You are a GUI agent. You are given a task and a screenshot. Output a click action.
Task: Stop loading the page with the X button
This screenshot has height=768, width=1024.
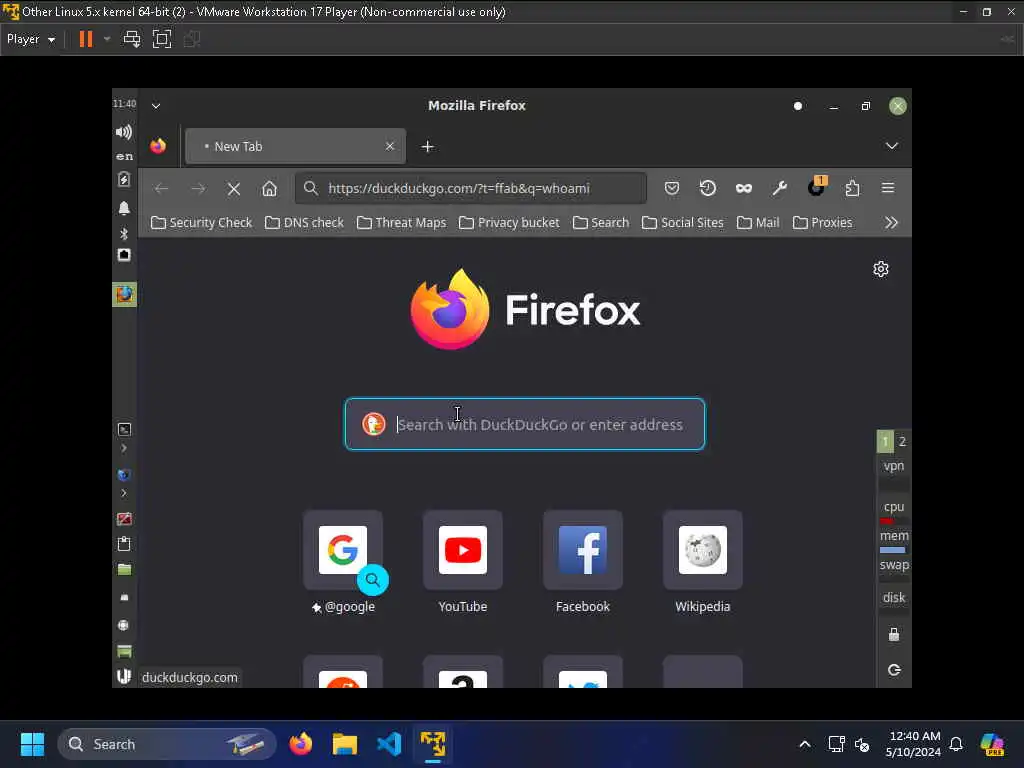point(234,189)
